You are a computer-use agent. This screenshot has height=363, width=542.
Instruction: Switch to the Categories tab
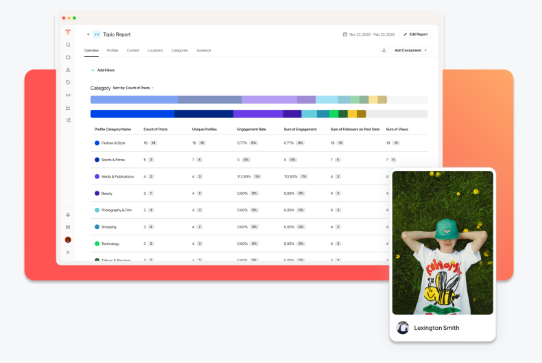[x=179, y=50]
